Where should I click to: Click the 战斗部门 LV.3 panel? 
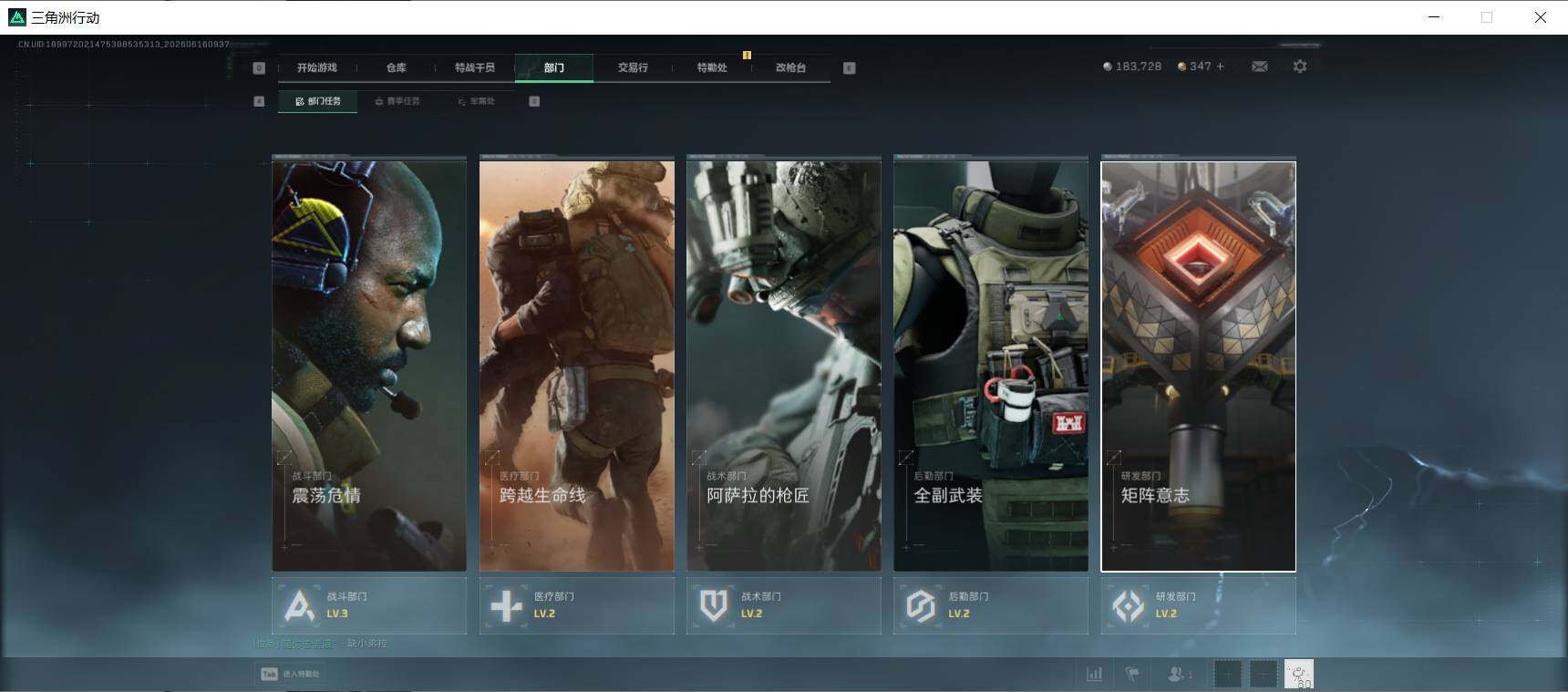tap(369, 605)
